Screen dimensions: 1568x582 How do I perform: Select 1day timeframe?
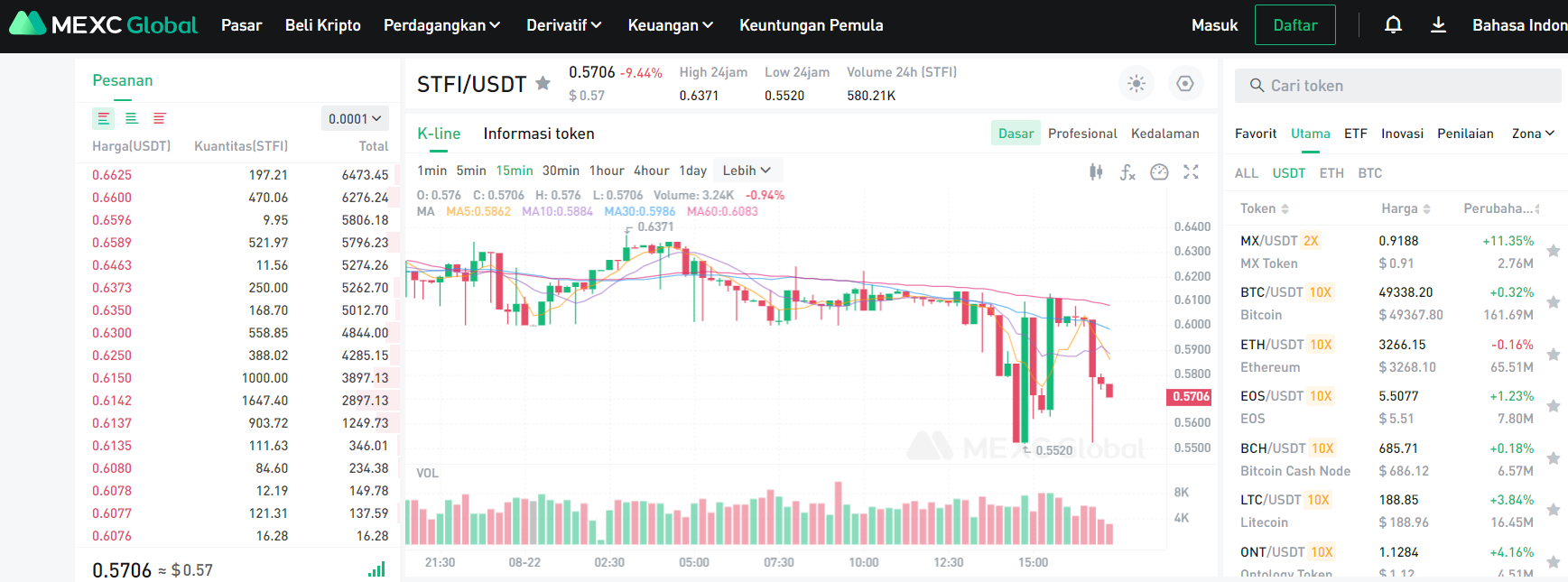pyautogui.click(x=693, y=171)
